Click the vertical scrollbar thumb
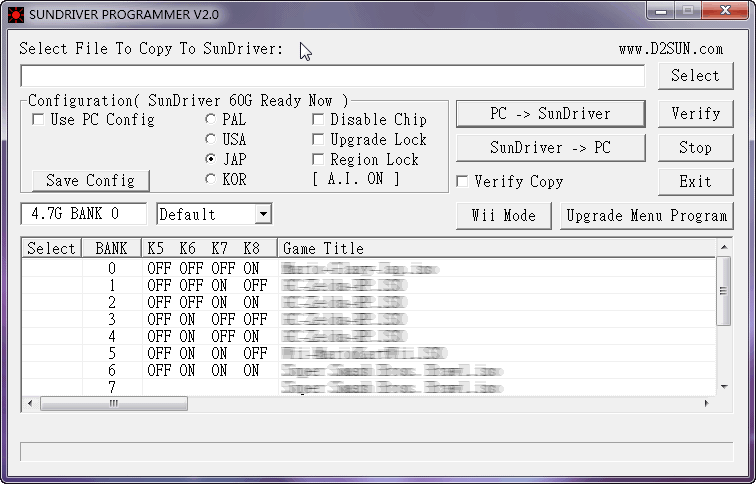This screenshot has height=484, width=756. pyautogui.click(x=723, y=291)
